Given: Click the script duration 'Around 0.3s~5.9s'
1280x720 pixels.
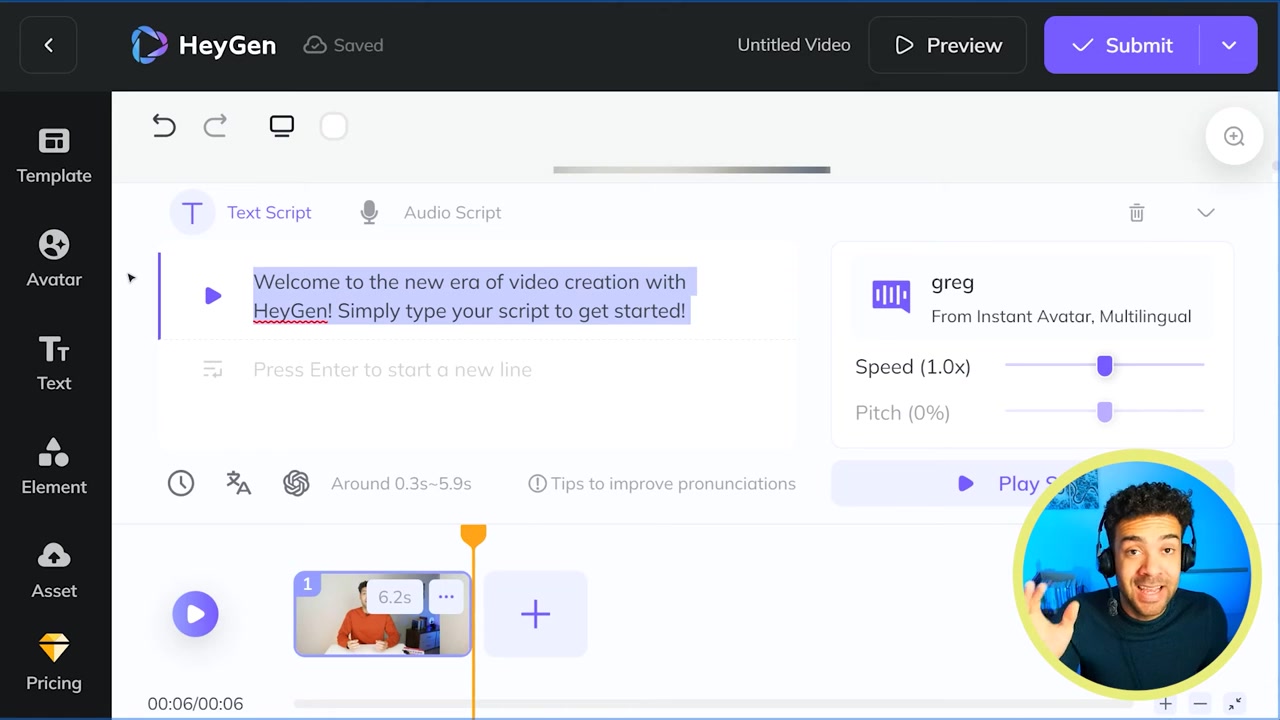Looking at the screenshot, I should (x=401, y=483).
